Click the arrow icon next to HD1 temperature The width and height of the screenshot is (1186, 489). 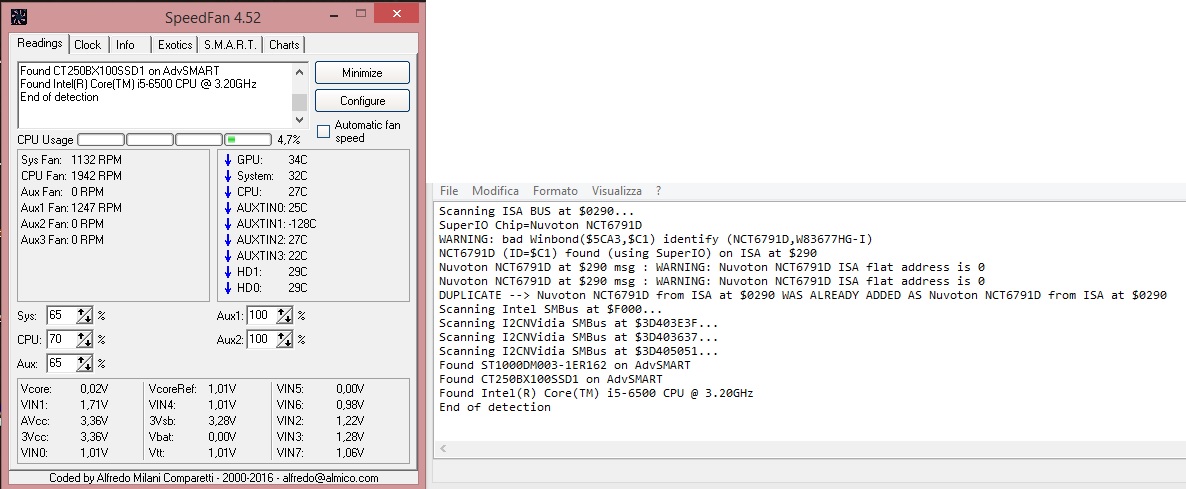228,272
